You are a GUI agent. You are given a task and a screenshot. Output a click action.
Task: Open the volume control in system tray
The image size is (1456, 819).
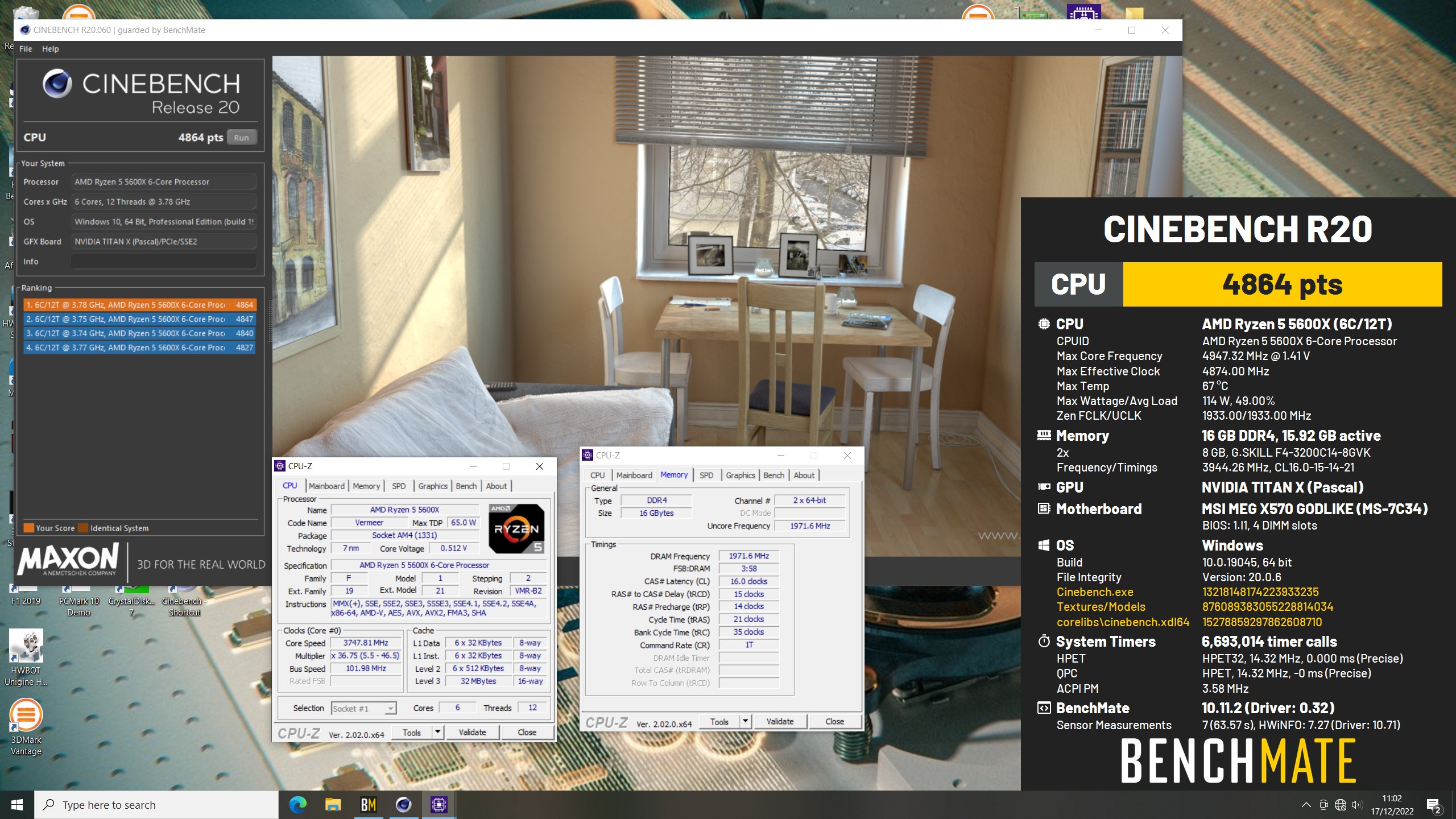pyautogui.click(x=1357, y=805)
